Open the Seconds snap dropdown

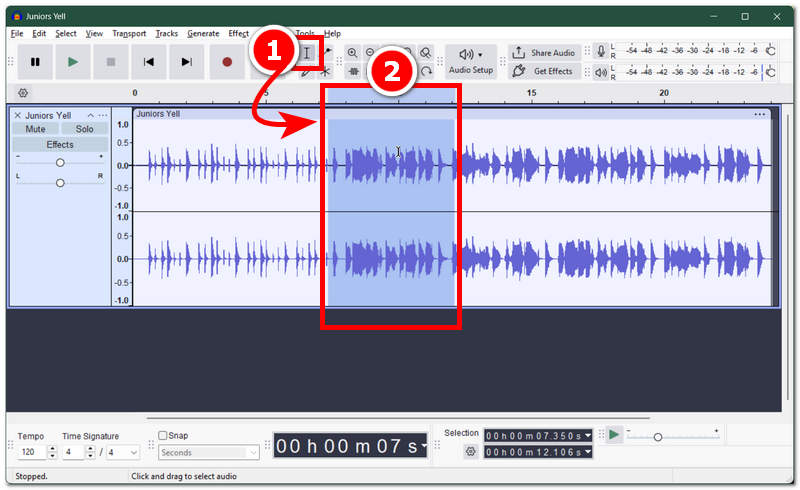point(209,453)
